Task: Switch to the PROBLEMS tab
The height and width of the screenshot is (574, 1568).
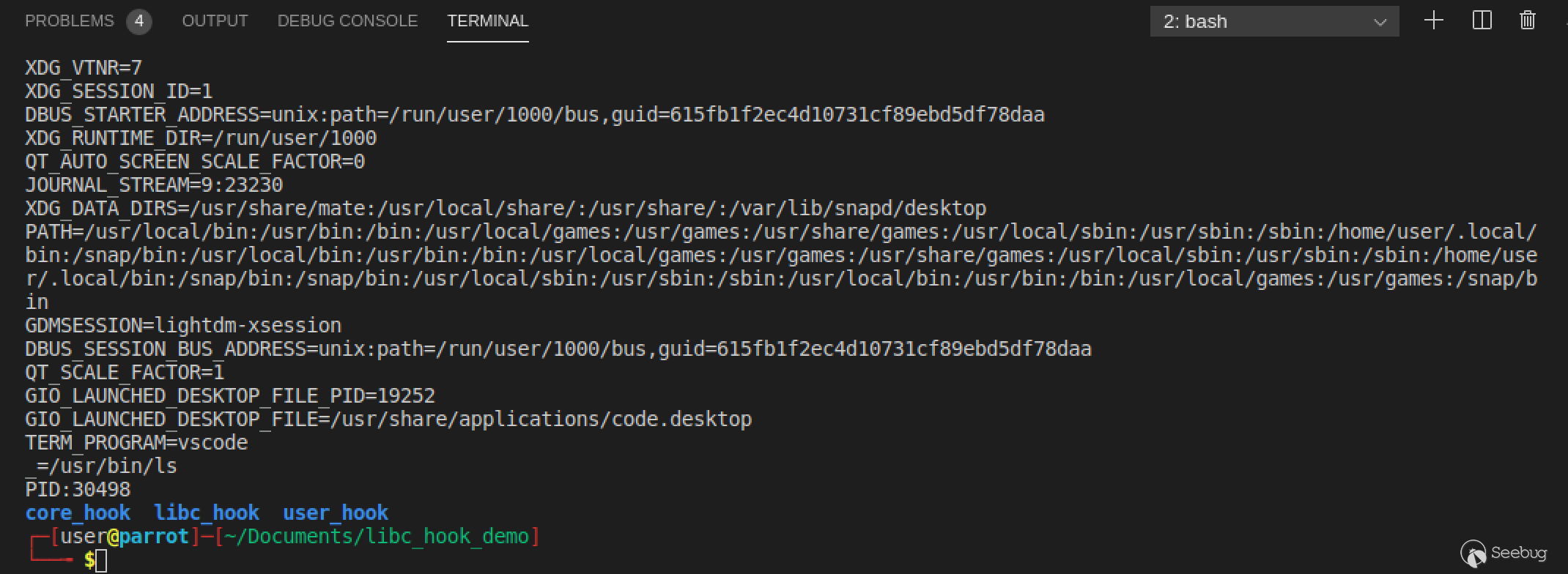Action: click(70, 21)
